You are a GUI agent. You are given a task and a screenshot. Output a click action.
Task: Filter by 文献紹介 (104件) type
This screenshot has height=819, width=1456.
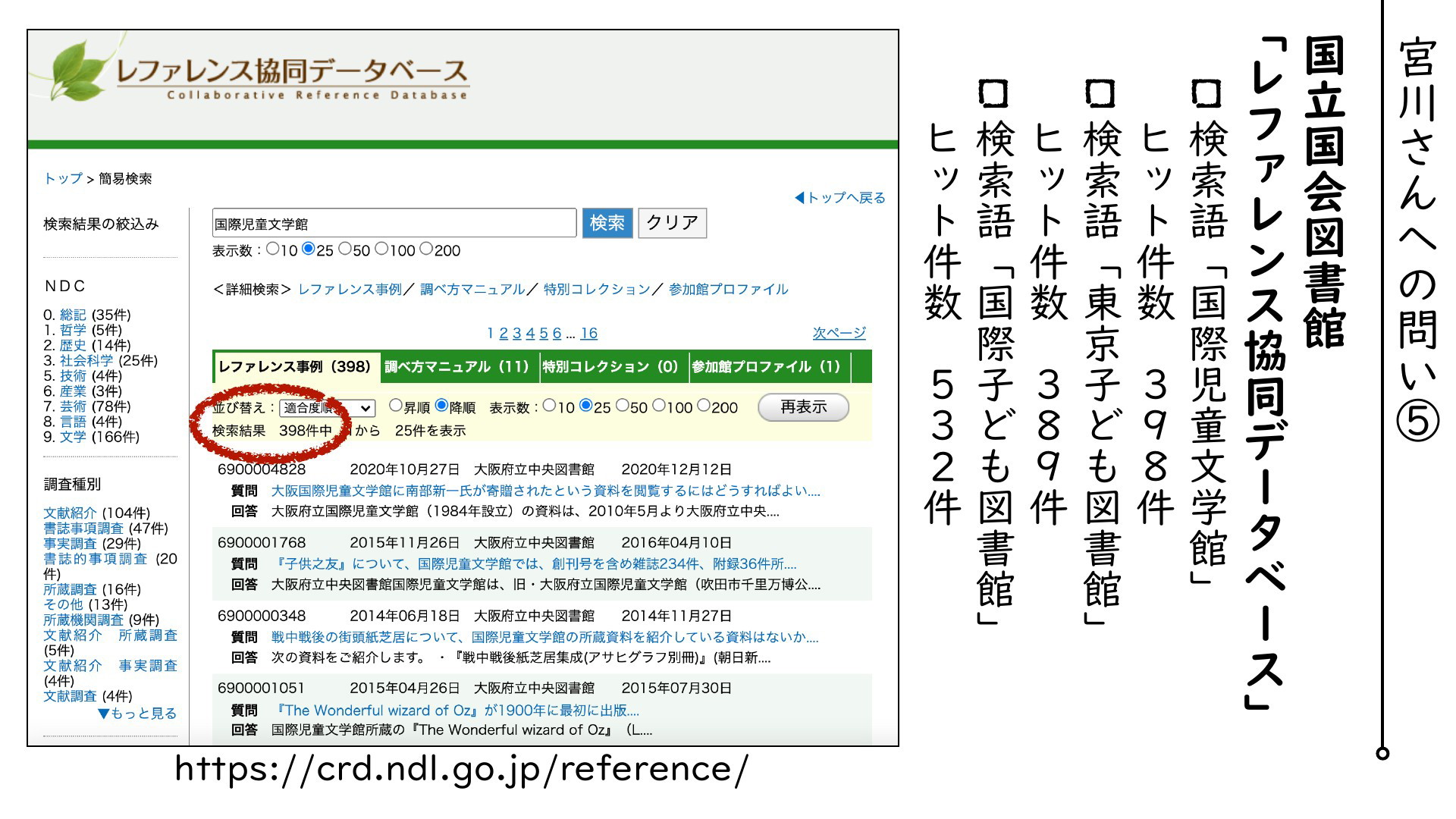[70, 513]
